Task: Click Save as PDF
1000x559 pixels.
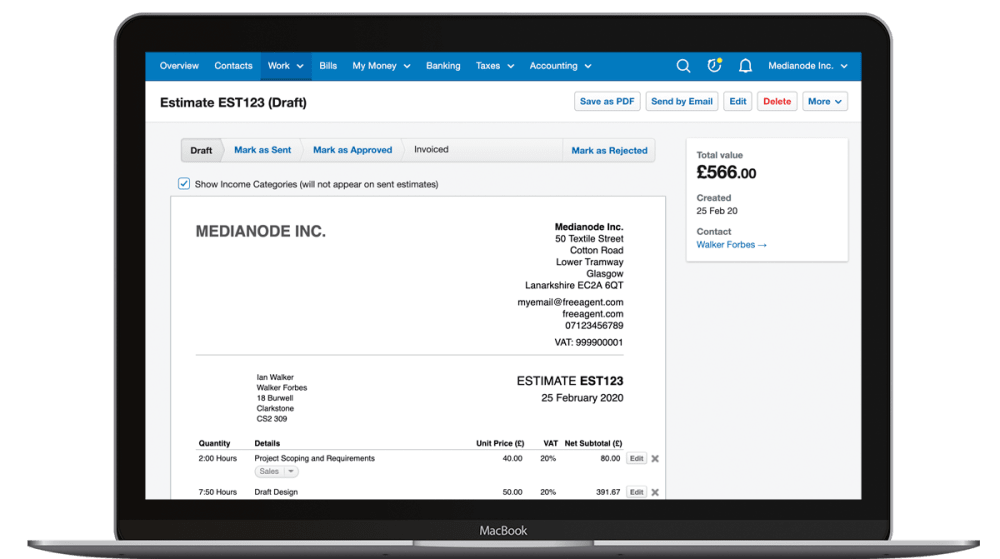Action: pos(607,101)
